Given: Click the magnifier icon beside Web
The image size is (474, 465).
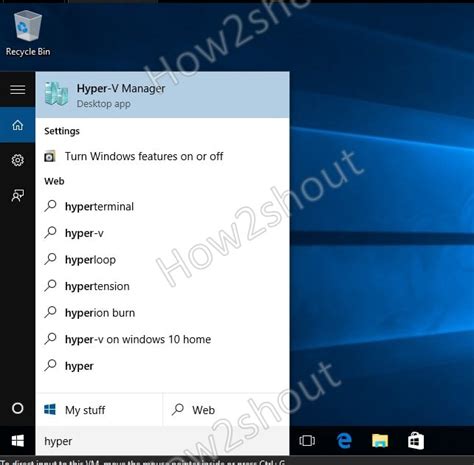Looking at the screenshot, I should click(x=178, y=409).
